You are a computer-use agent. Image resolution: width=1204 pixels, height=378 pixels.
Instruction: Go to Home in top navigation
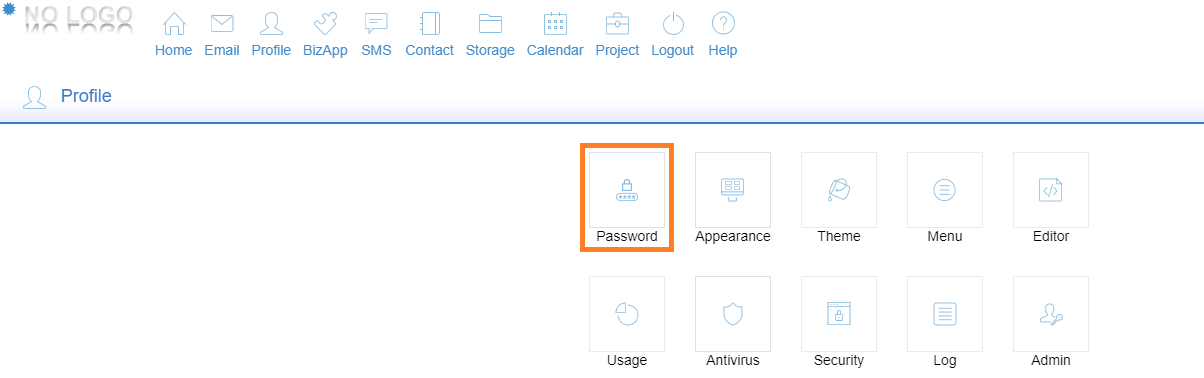click(x=174, y=35)
